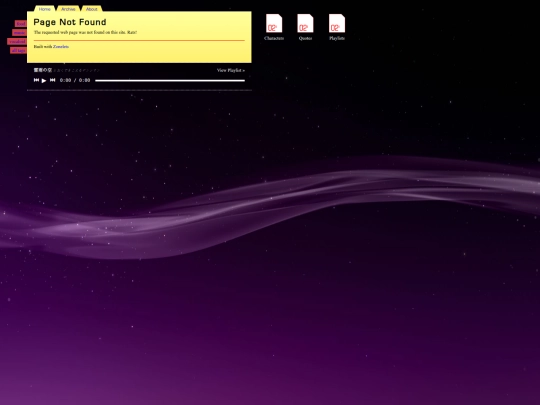Open the 'all tags' side tag
The height and width of the screenshot is (405, 540).
pos(18,51)
